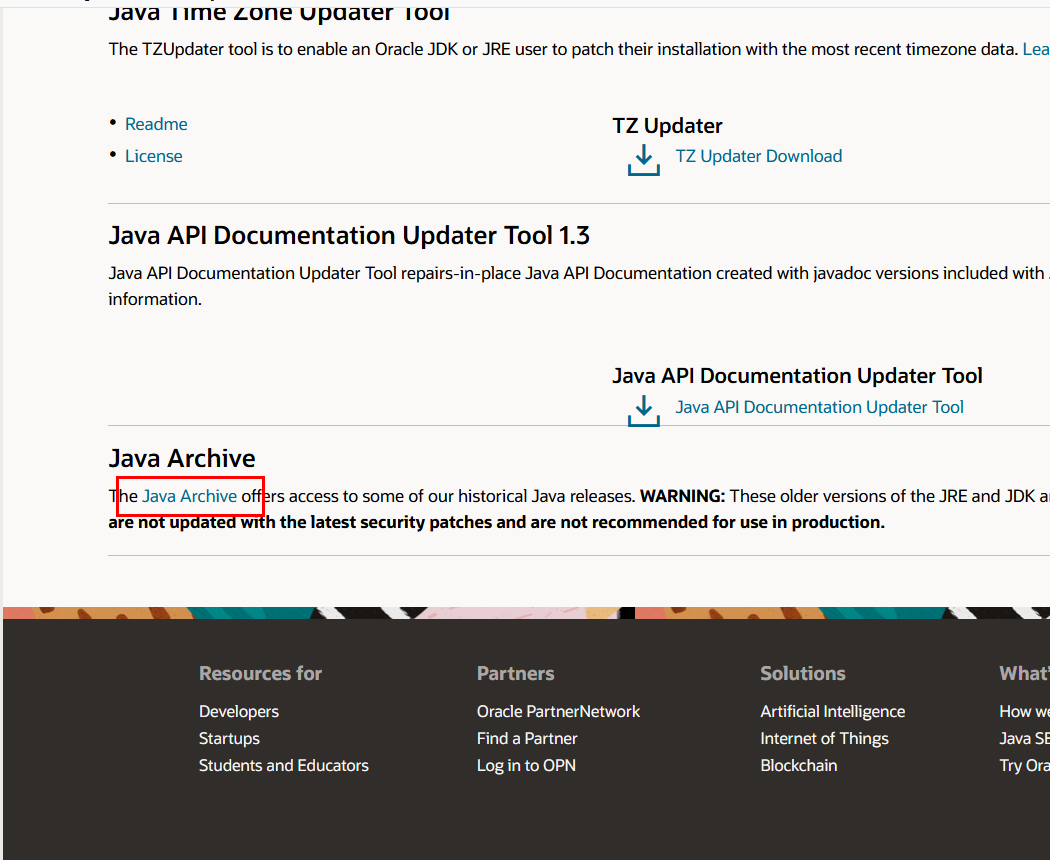Click the Java API Documentation Updater Tool link
This screenshot has width=1050, height=860.
819,407
